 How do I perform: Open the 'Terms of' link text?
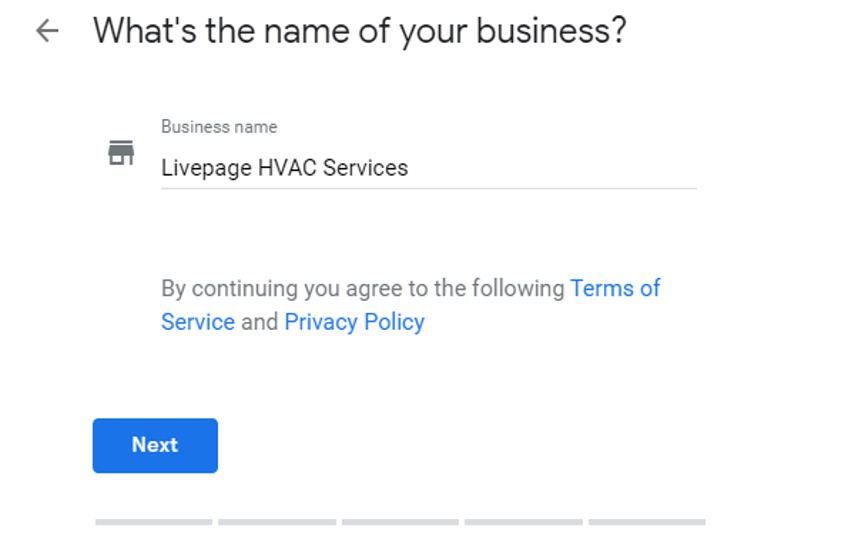pos(615,288)
